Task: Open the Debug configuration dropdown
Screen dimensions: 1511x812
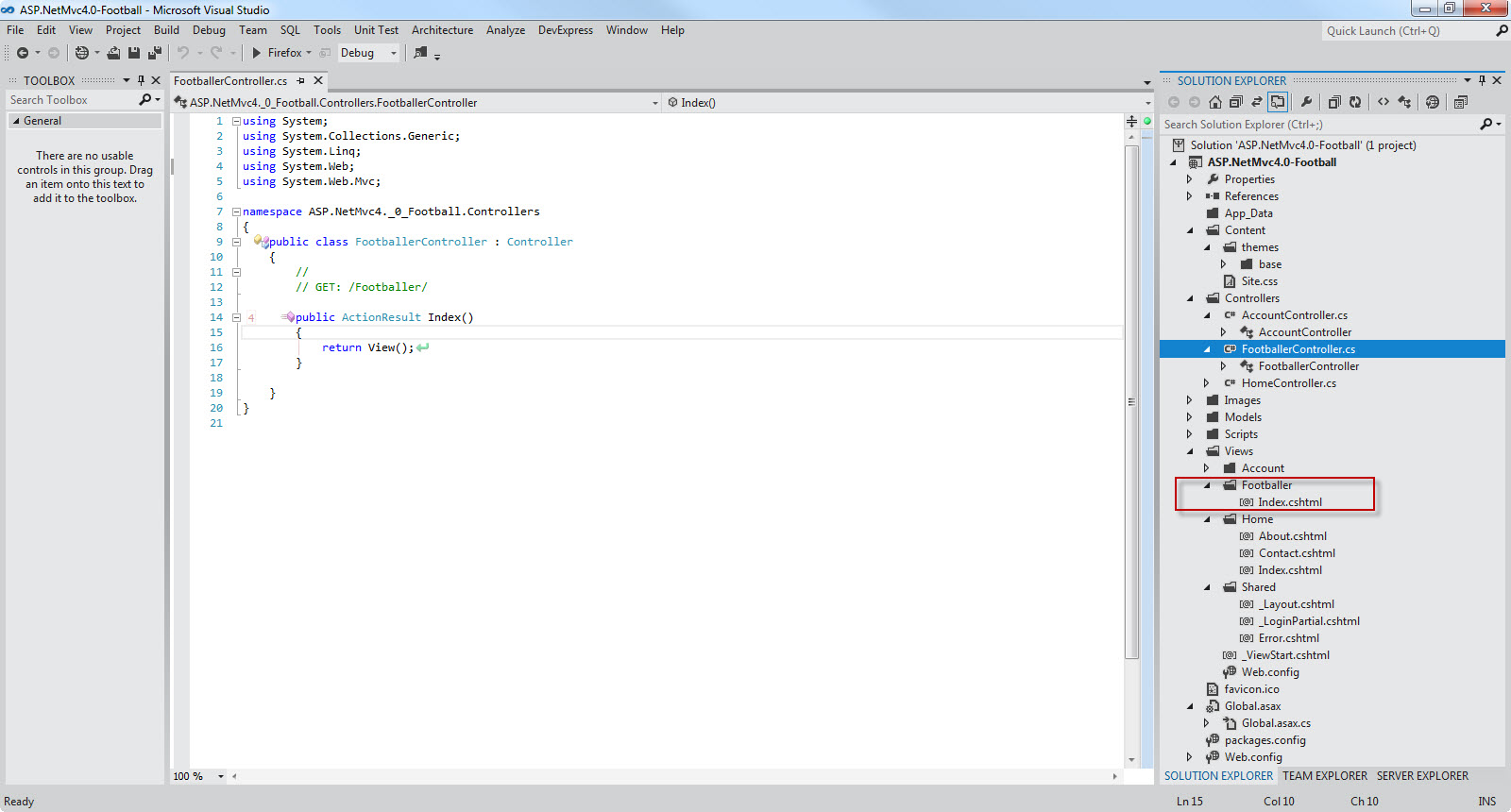Action: [394, 53]
